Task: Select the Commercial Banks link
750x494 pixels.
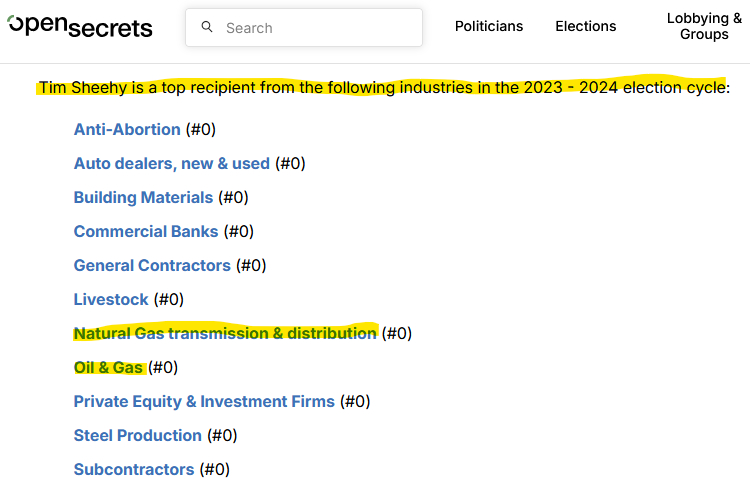Action: pos(145,231)
